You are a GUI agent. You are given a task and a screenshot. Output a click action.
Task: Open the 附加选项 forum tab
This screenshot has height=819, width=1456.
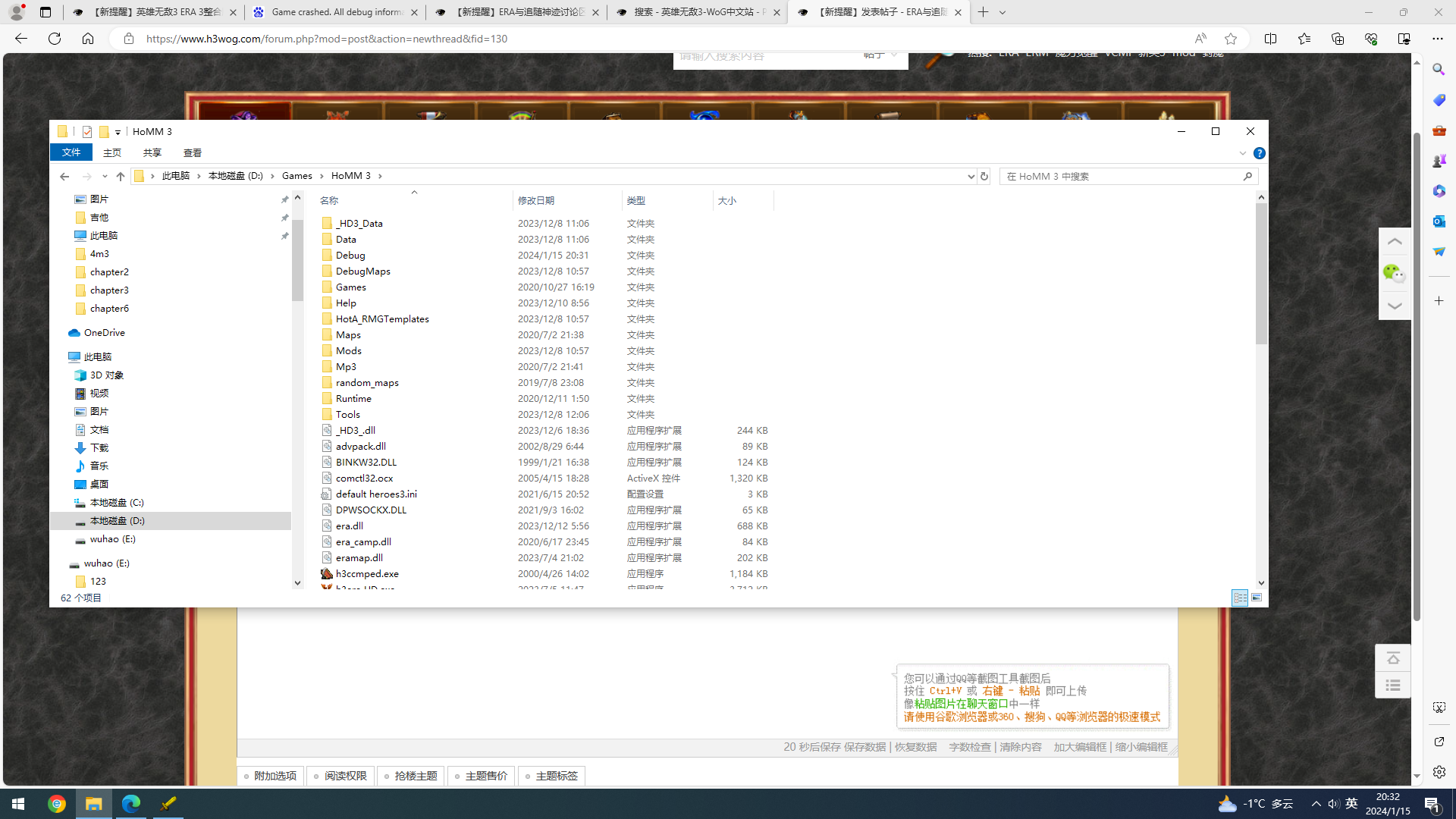click(271, 776)
